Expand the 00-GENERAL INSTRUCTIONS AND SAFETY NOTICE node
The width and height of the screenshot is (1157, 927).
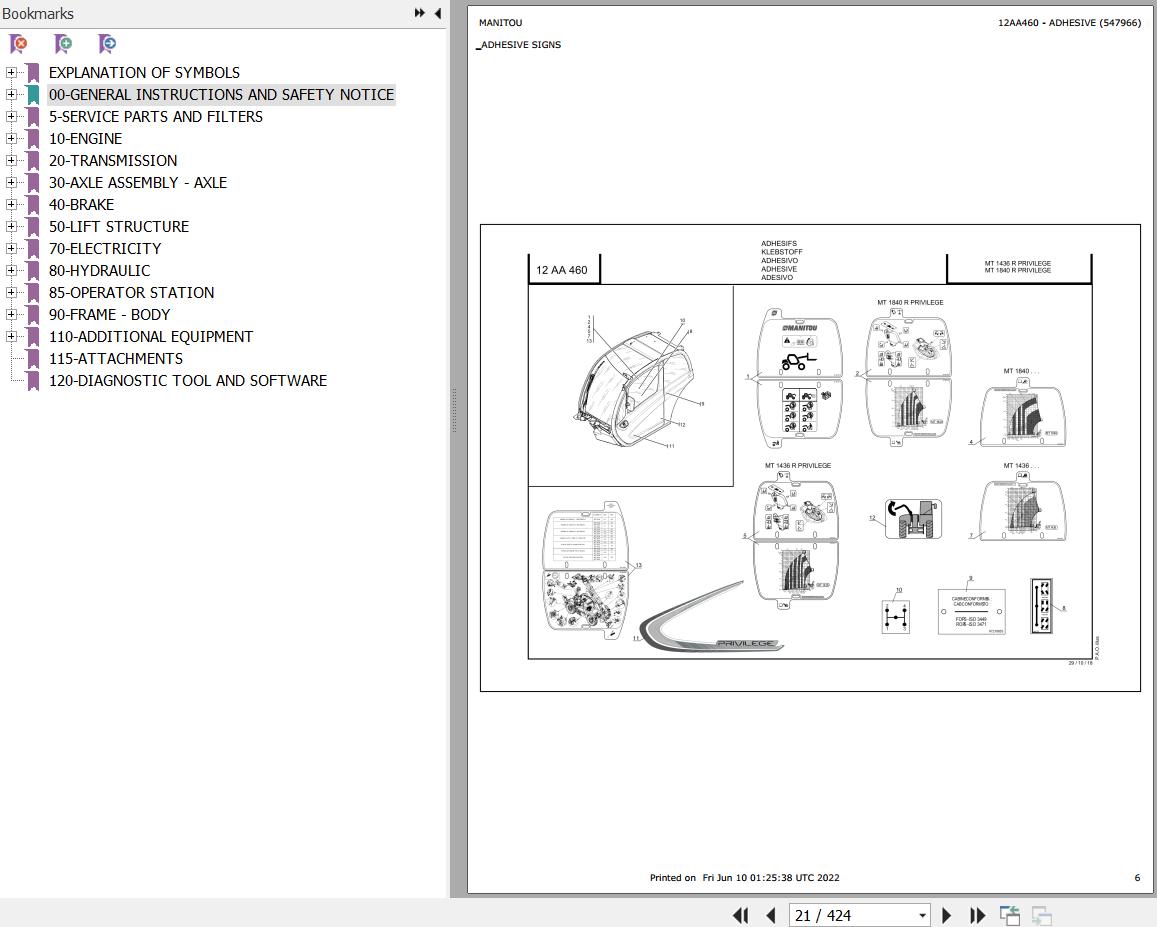click(x=10, y=94)
